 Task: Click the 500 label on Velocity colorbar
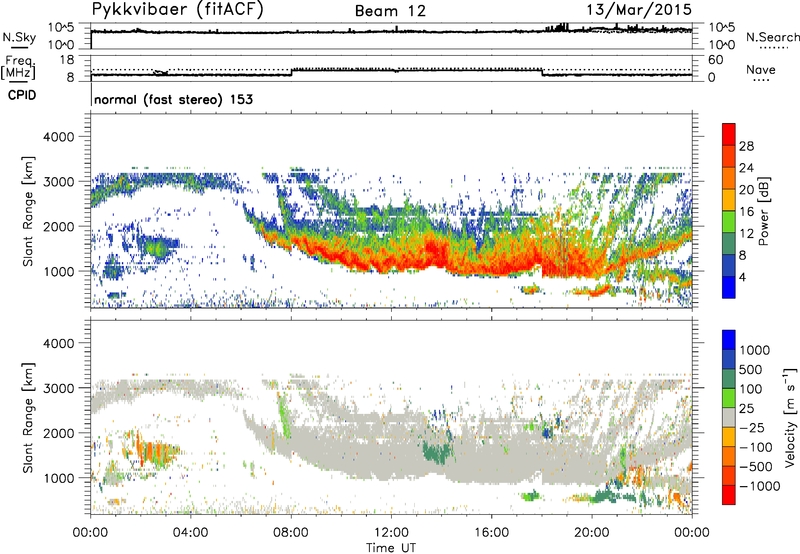pos(751,369)
